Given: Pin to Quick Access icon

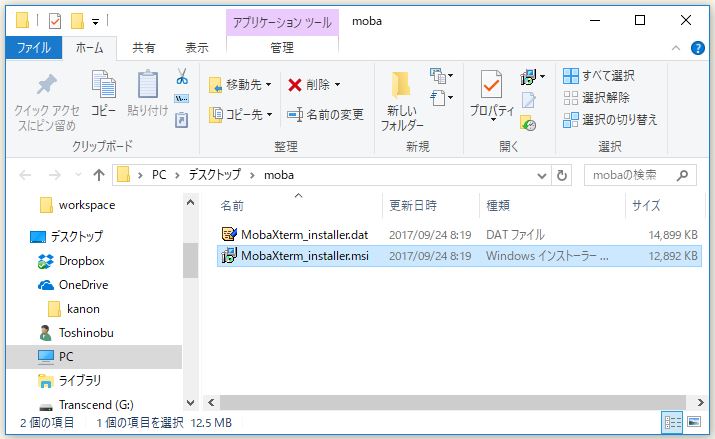Looking at the screenshot, I should click(x=46, y=85).
